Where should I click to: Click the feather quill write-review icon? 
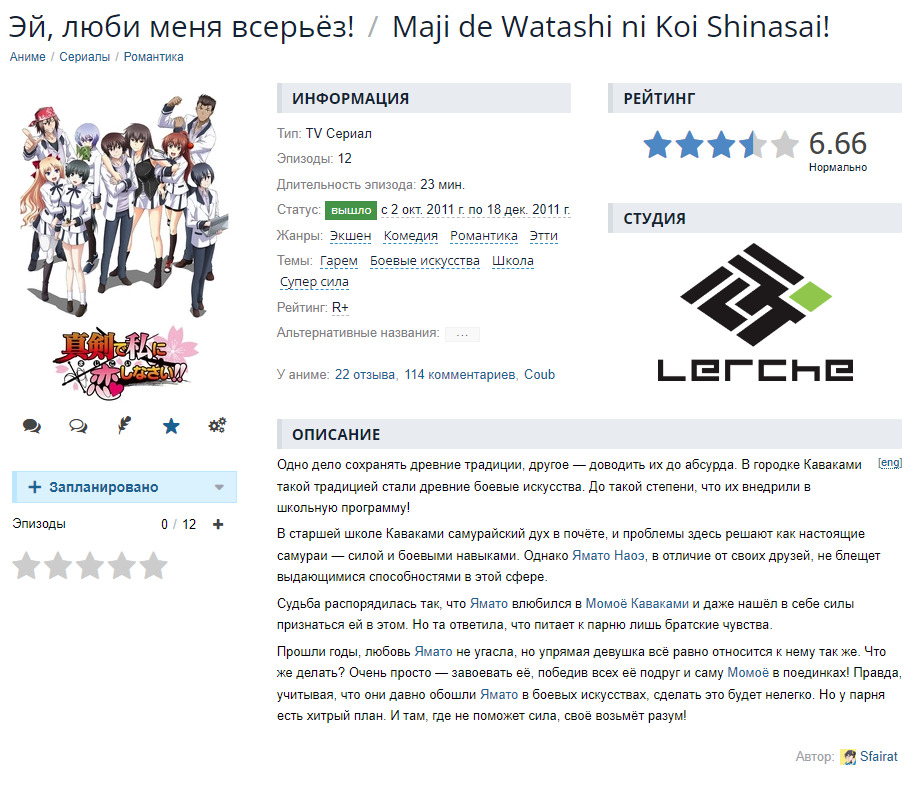[x=124, y=425]
